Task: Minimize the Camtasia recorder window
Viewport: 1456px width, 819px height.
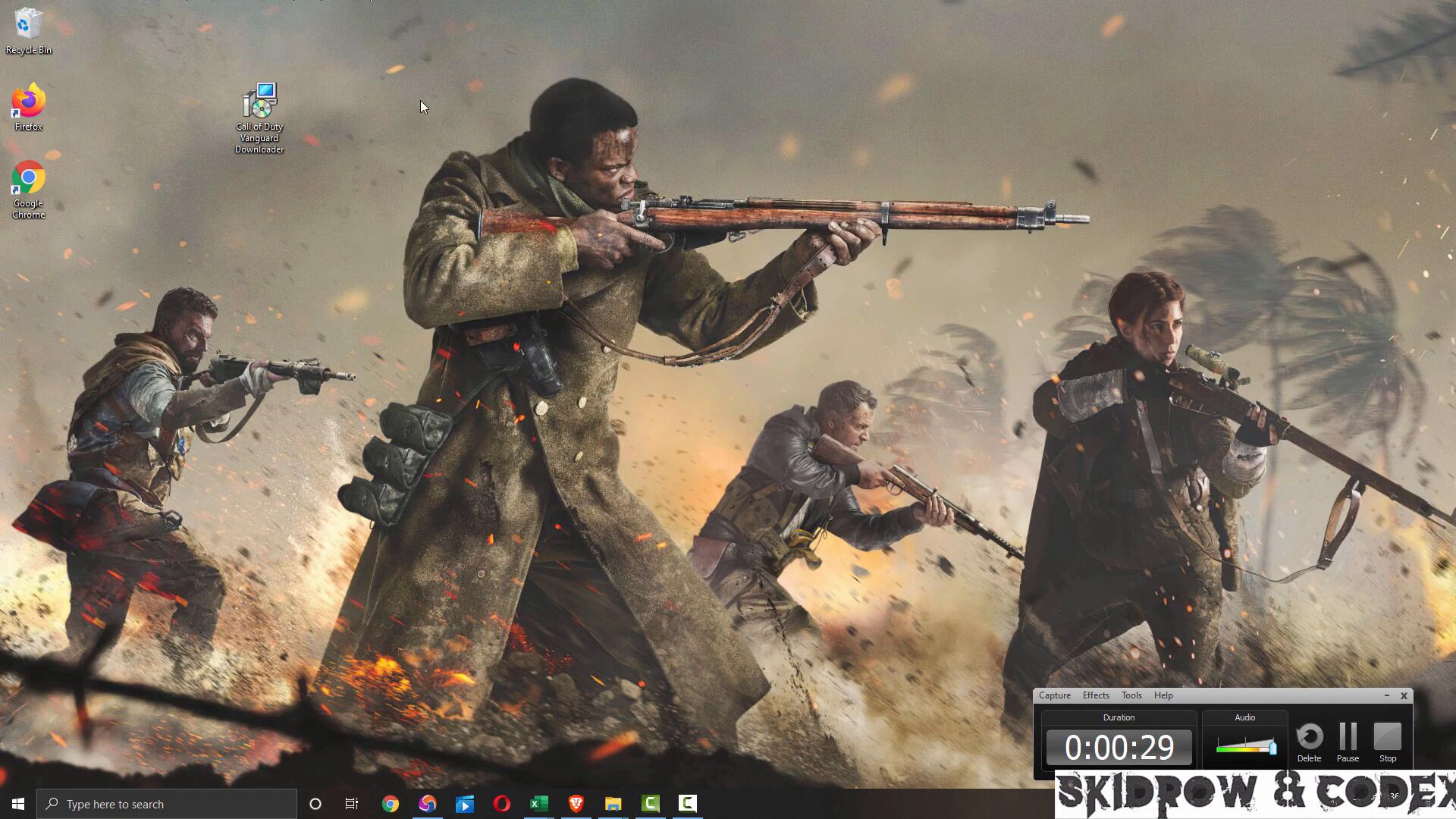Action: click(1386, 695)
